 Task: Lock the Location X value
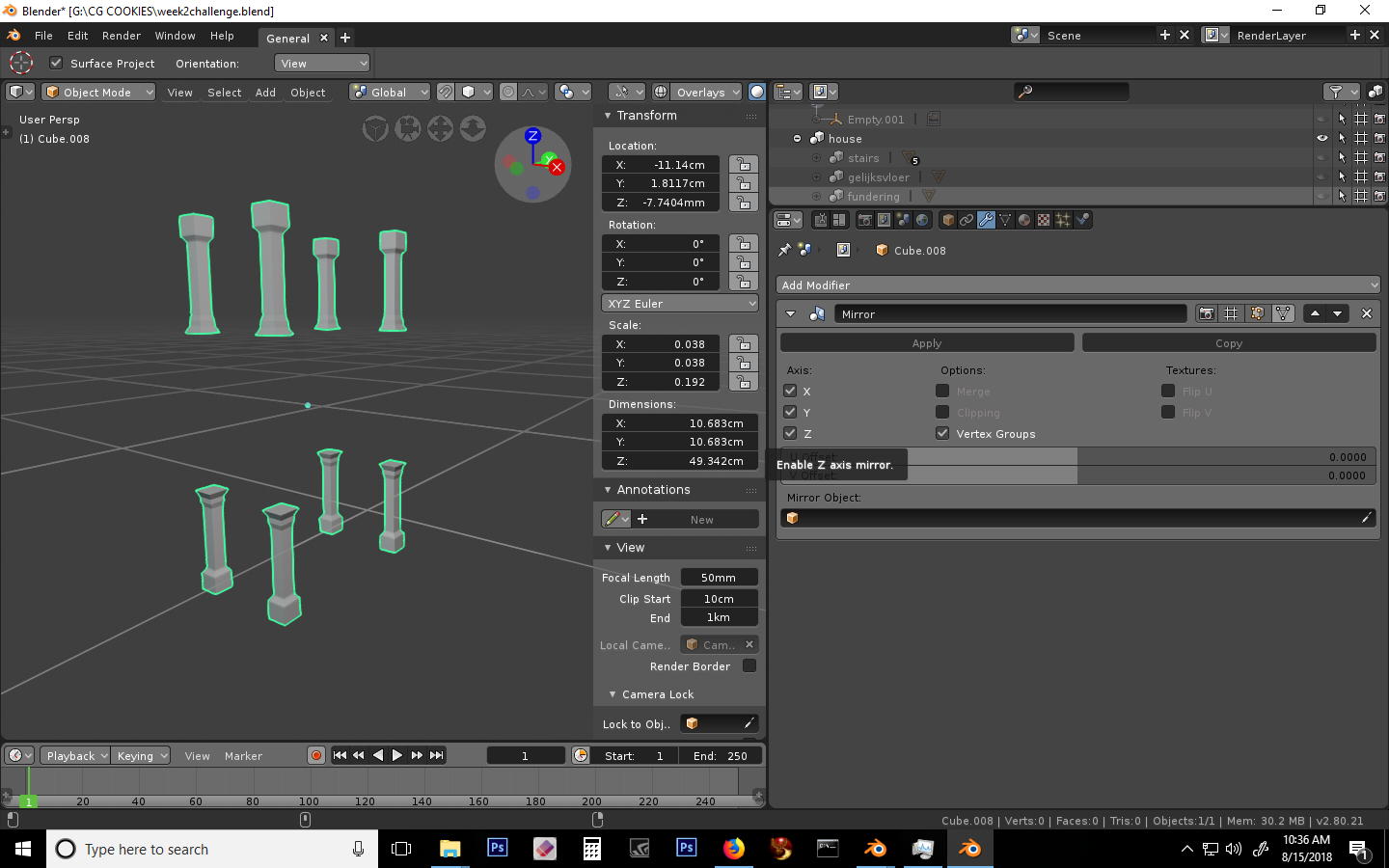point(743,165)
